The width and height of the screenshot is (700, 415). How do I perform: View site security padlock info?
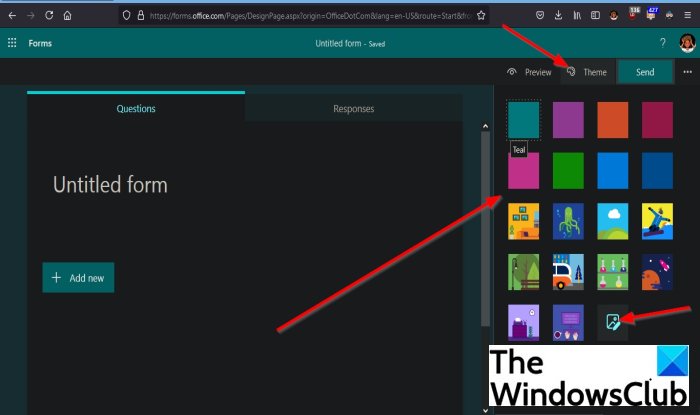141,16
